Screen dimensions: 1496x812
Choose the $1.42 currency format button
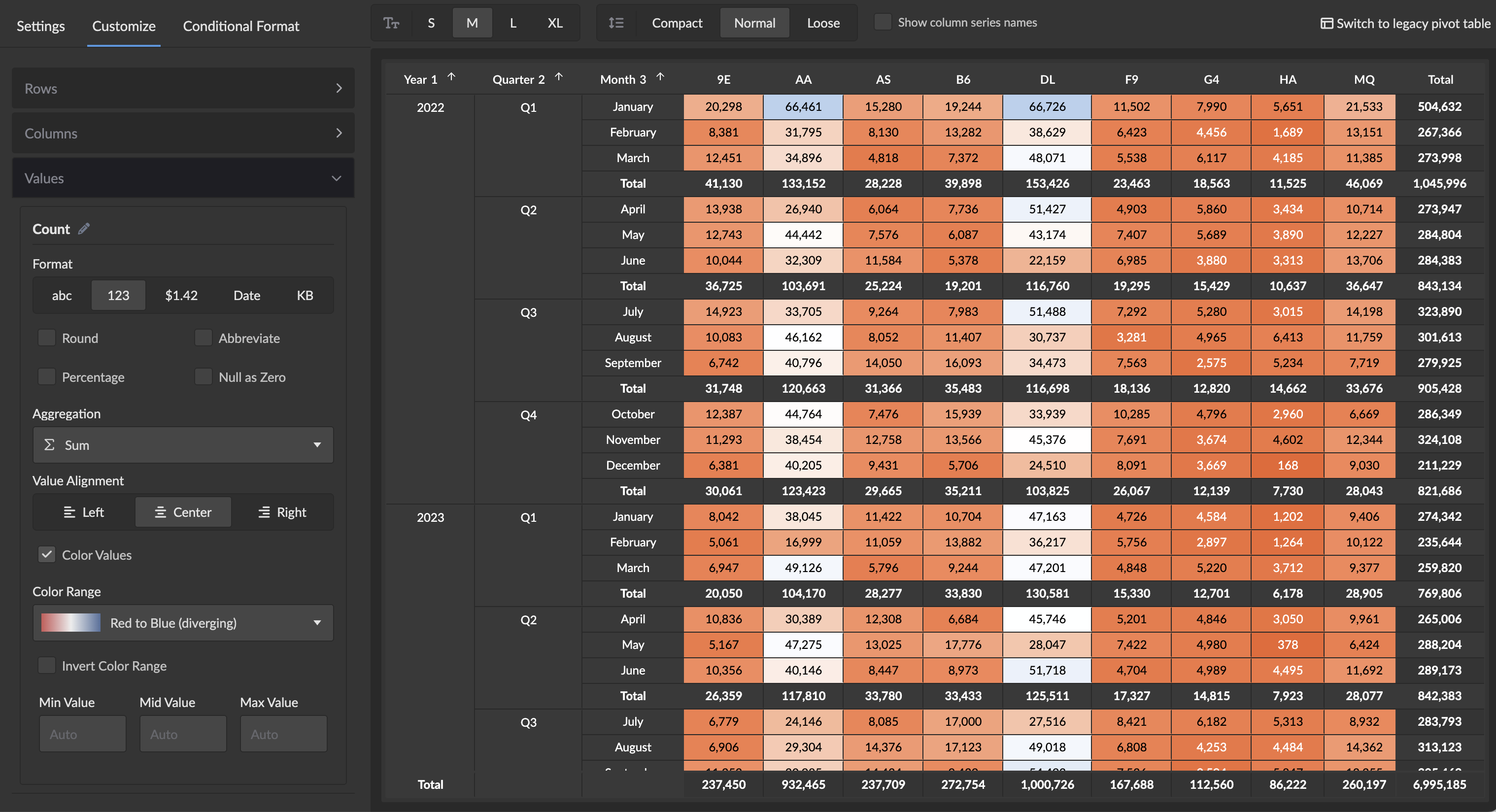pos(181,295)
